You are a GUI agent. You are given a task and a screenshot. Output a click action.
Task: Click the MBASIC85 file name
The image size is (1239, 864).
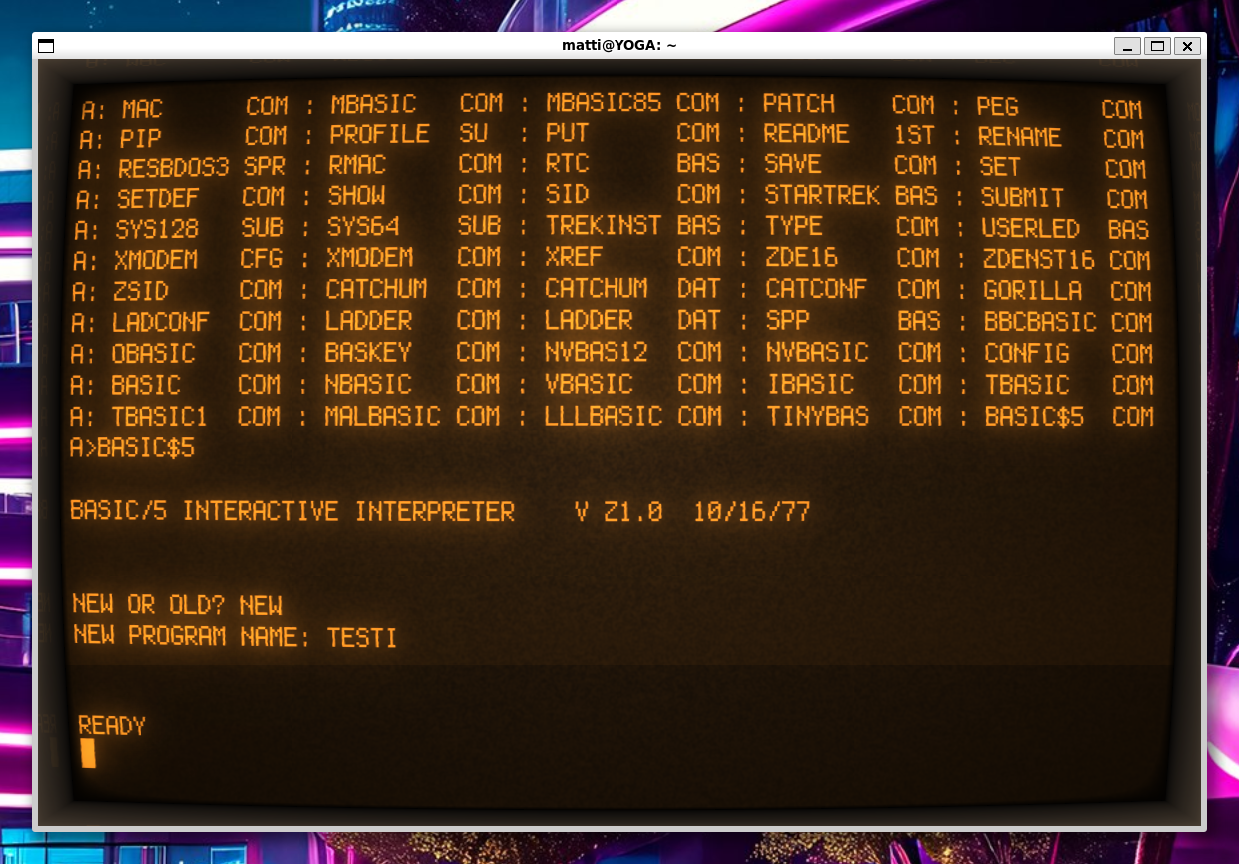click(x=602, y=103)
